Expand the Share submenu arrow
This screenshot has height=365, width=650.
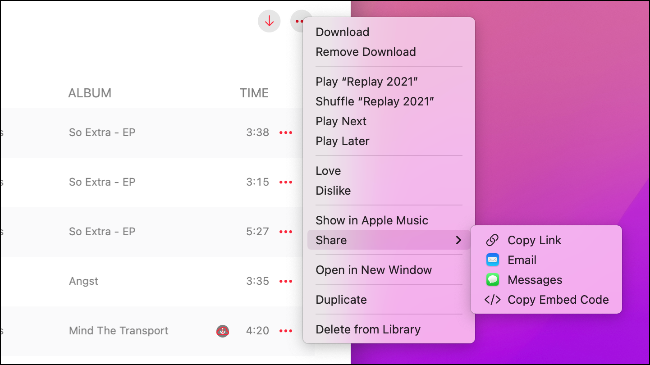click(458, 240)
